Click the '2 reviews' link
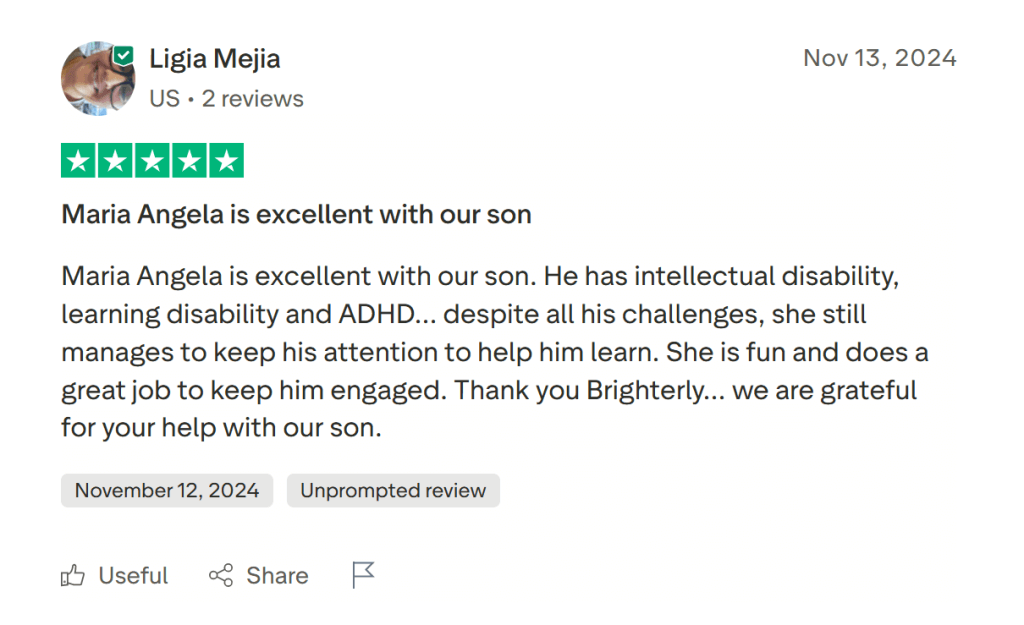The width and height of the screenshot is (1024, 625). point(254,98)
